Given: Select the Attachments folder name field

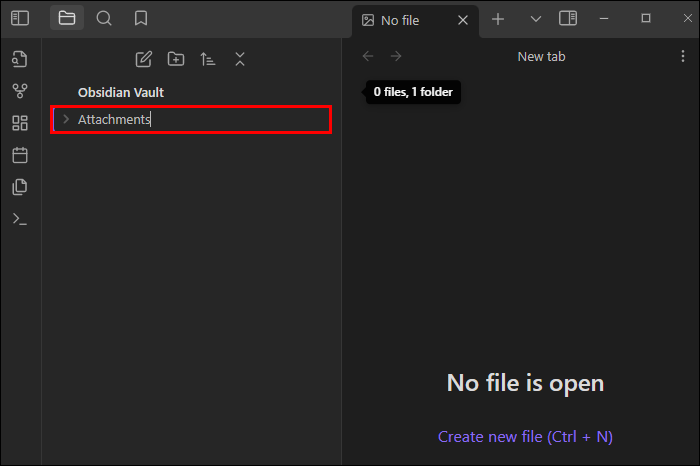Looking at the screenshot, I should coord(191,120).
